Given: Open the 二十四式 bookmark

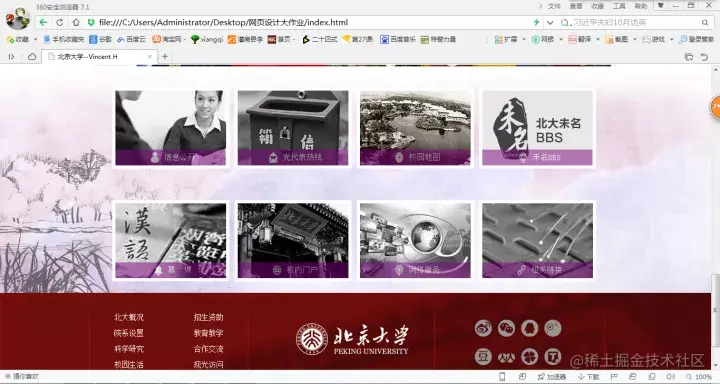Looking at the screenshot, I should 320,40.
